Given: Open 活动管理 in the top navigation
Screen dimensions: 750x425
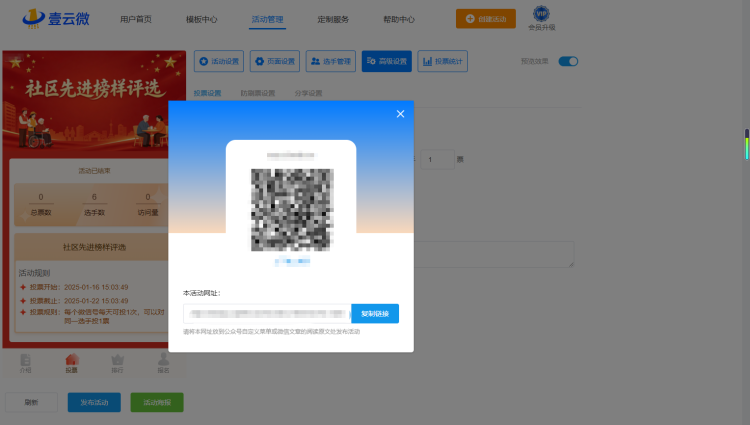Looking at the screenshot, I should [x=267, y=20].
